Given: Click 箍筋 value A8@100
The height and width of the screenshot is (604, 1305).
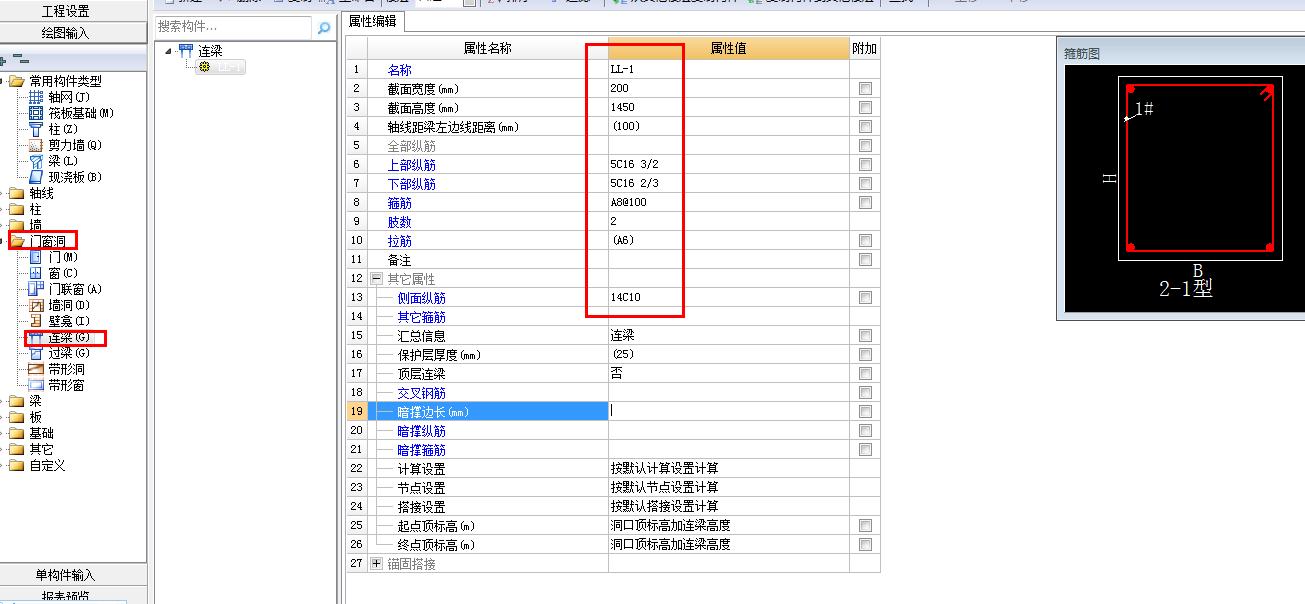Looking at the screenshot, I should pos(628,203).
